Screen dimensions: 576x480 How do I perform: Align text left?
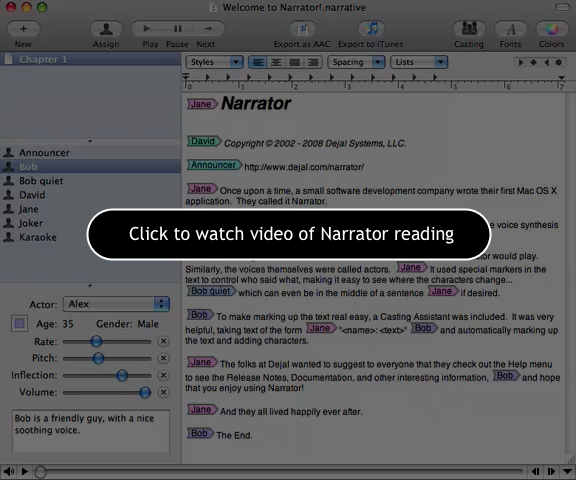click(x=258, y=62)
